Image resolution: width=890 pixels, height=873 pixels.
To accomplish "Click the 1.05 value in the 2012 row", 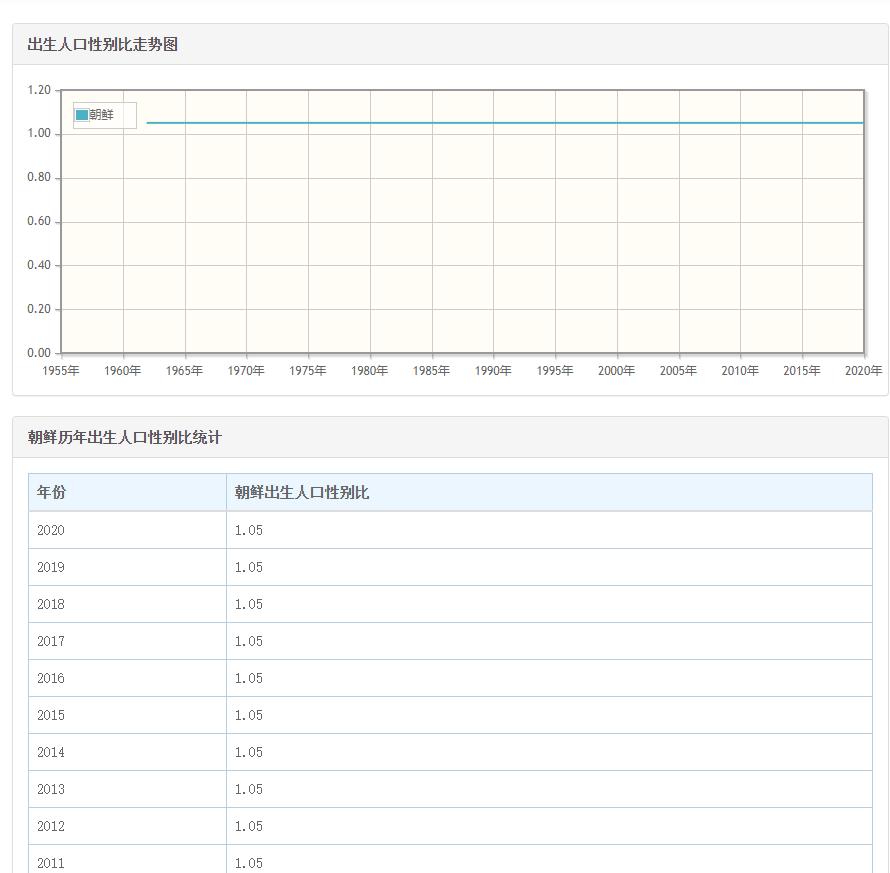I will pyautogui.click(x=249, y=826).
